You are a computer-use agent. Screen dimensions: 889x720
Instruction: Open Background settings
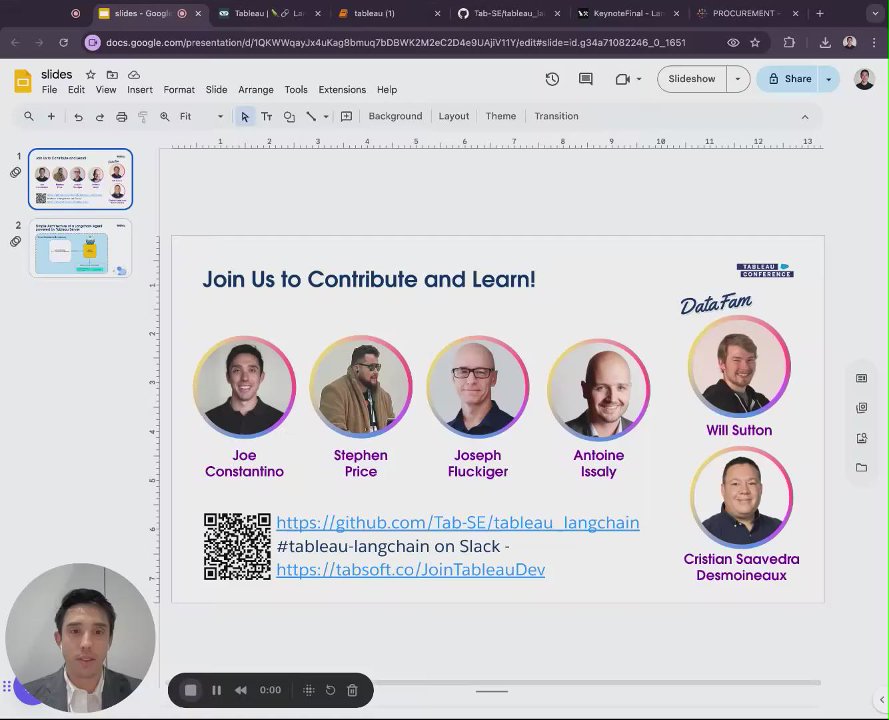coord(395,116)
